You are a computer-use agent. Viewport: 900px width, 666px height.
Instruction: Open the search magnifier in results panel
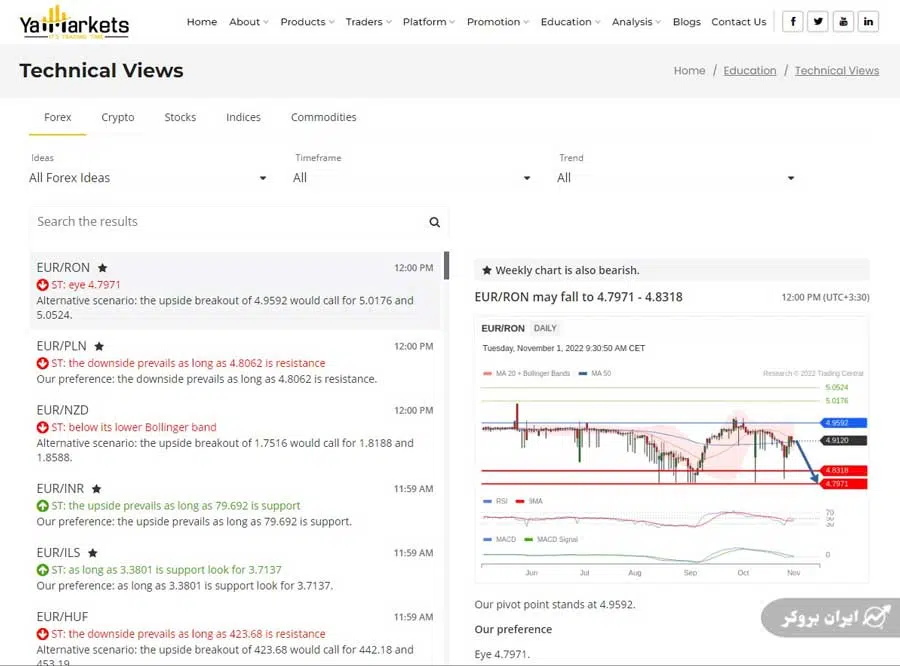click(x=434, y=222)
